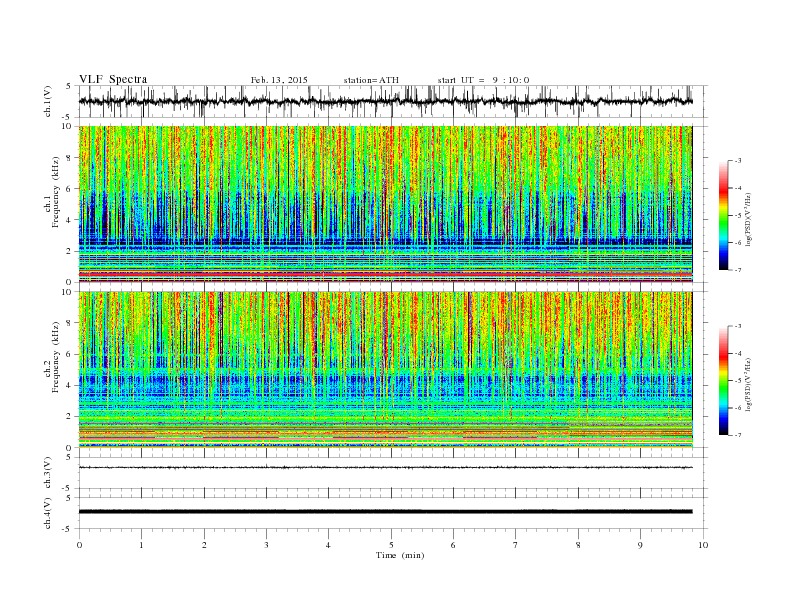The image size is (792, 612).
Task: Click the "9" time-axis tick label
Action: (640, 545)
